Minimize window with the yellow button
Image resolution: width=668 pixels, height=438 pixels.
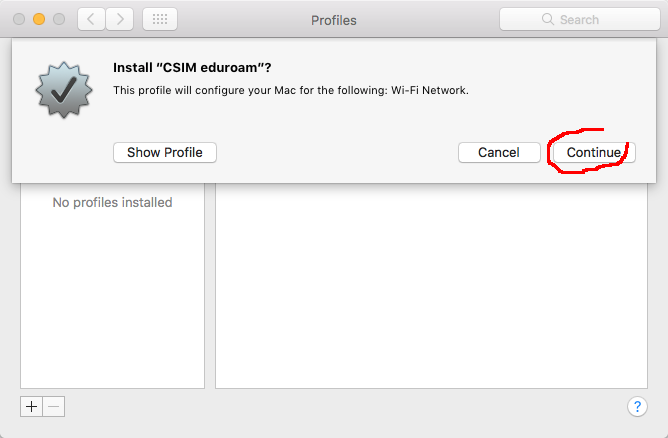click(39, 19)
